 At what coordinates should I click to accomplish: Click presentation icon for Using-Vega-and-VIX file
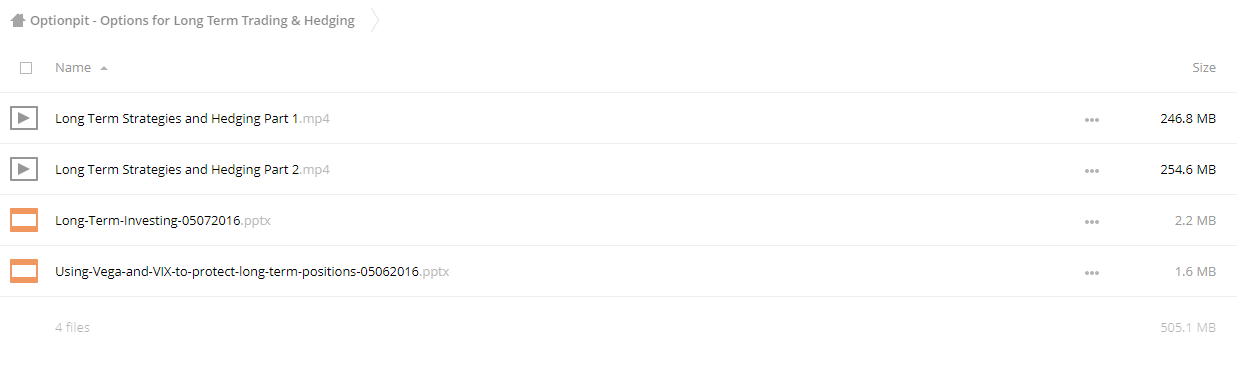tap(24, 271)
